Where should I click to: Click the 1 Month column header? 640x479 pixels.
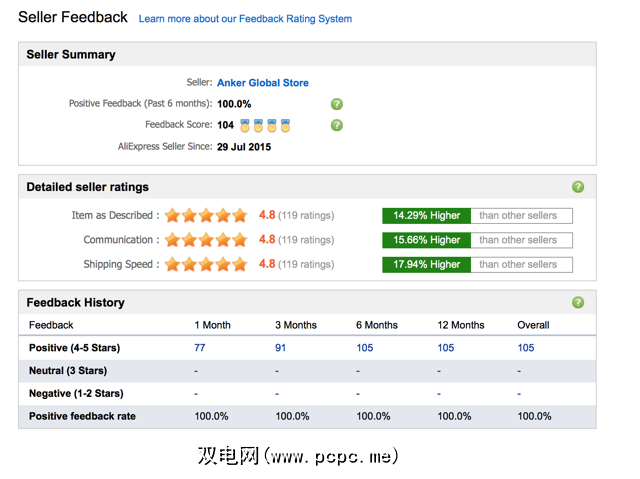211,325
